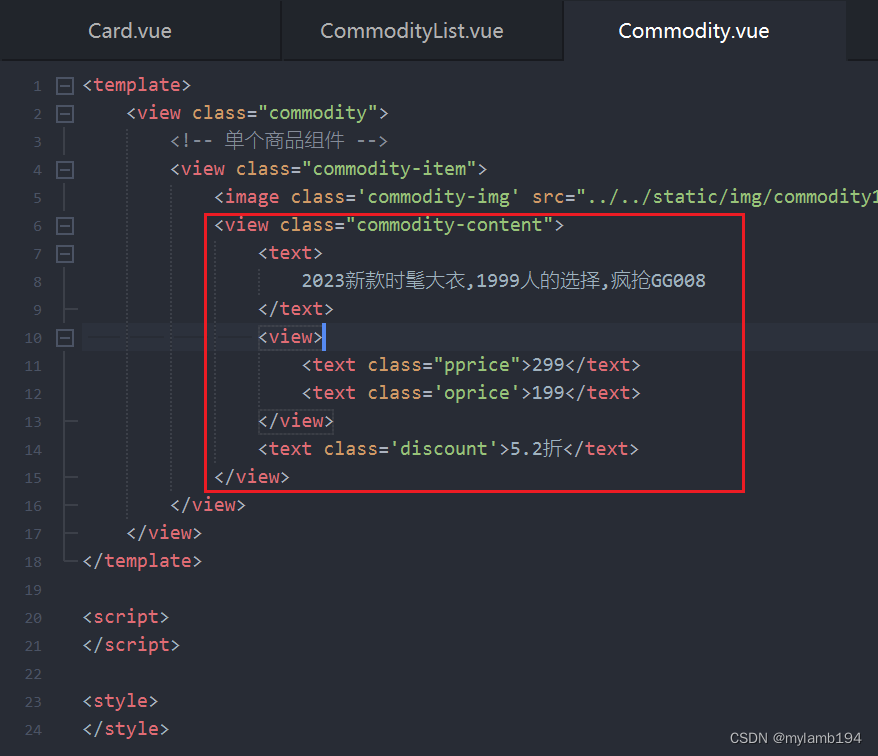This screenshot has height=756, width=878.
Task: Click the commodity-img image tag line
Action: pyautogui.click(x=546, y=197)
